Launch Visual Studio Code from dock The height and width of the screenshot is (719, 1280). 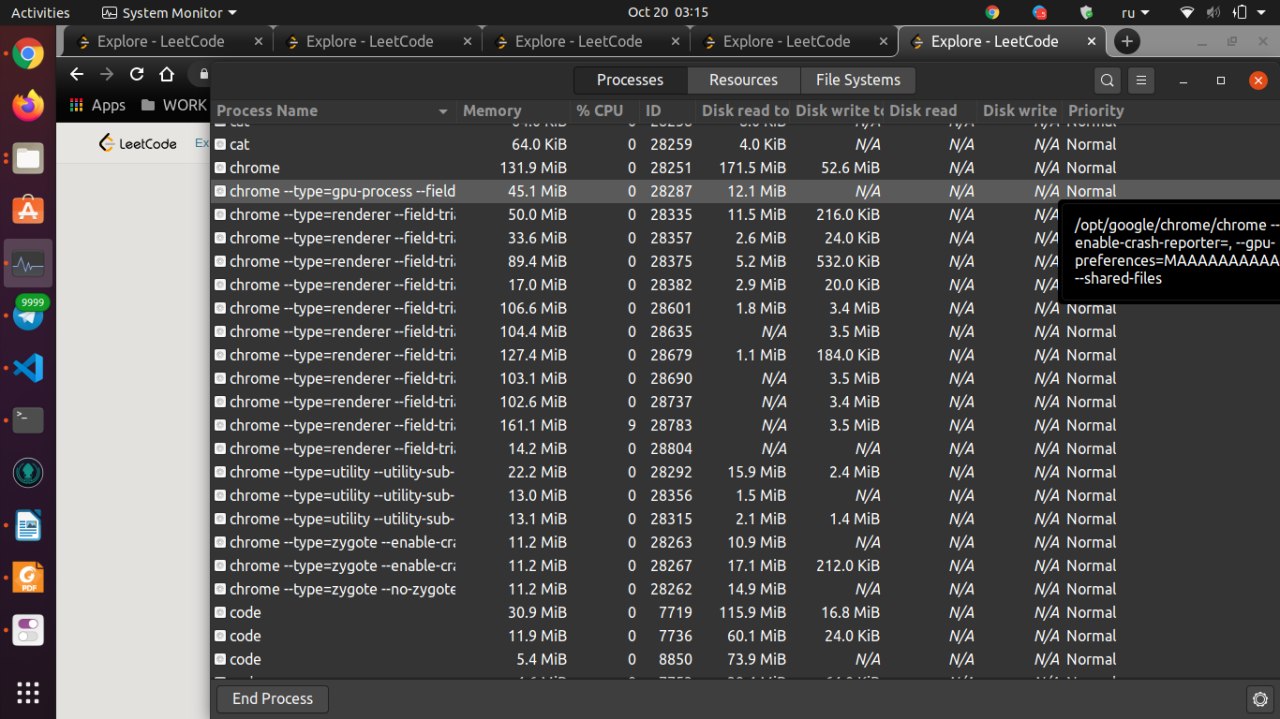pyautogui.click(x=28, y=368)
